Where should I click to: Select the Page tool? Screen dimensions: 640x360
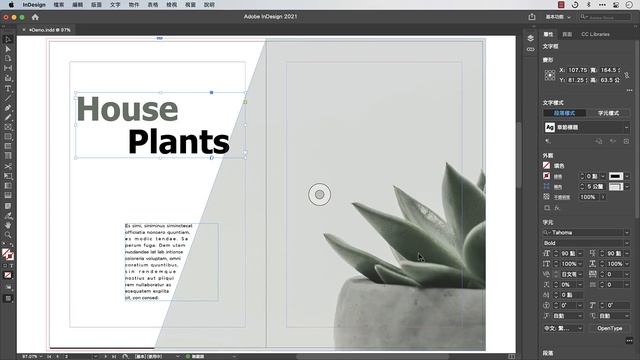8,58
